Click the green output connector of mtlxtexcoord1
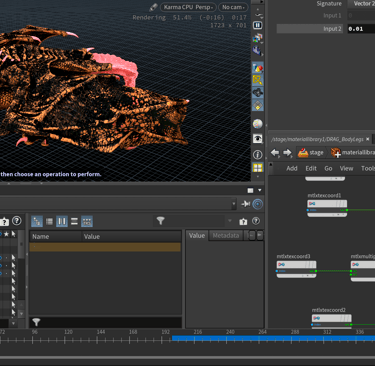This screenshot has width=375, height=366. pyautogui.click(x=347, y=210)
